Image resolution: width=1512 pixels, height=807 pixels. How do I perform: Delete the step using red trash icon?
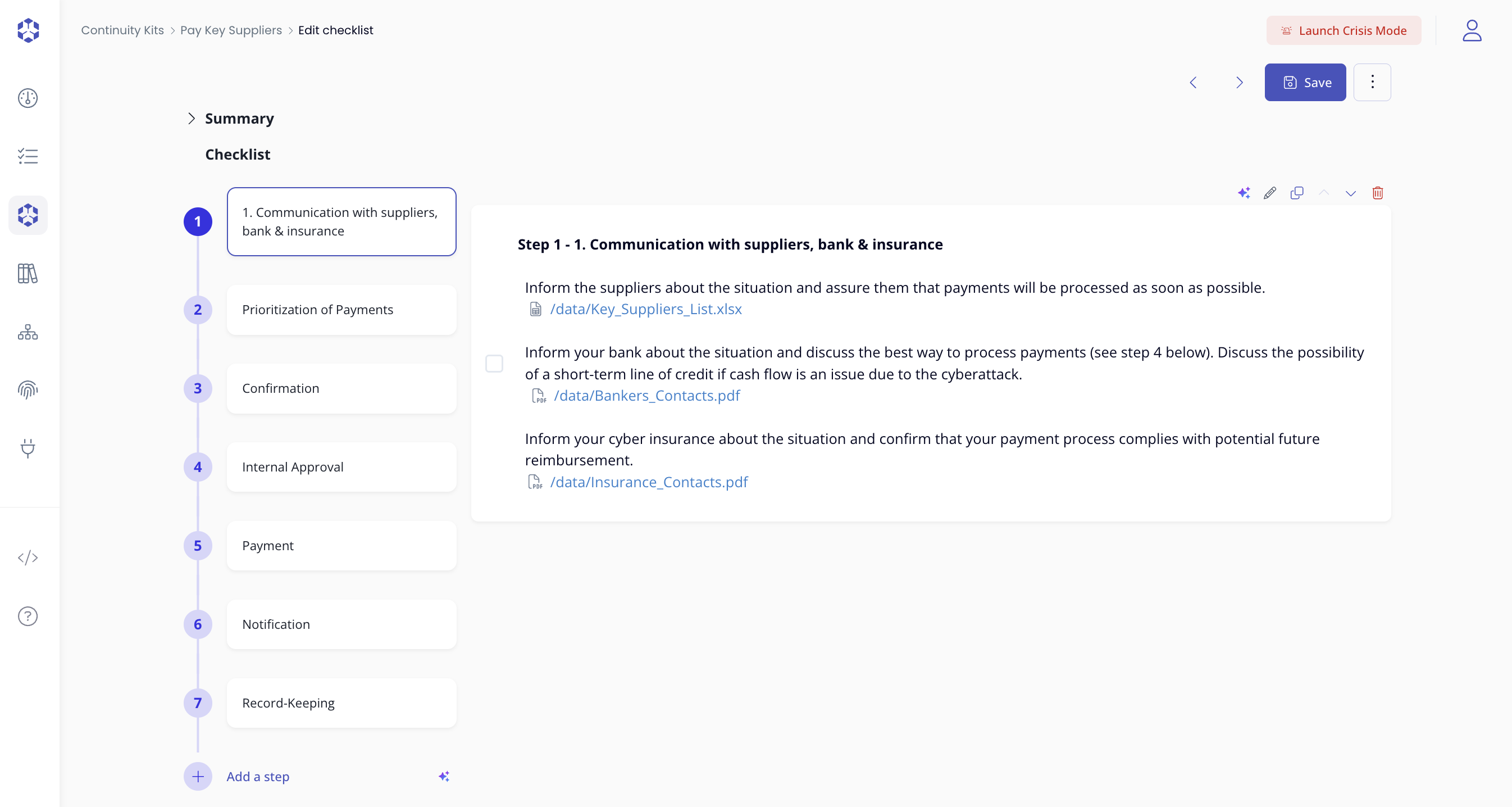1378,193
